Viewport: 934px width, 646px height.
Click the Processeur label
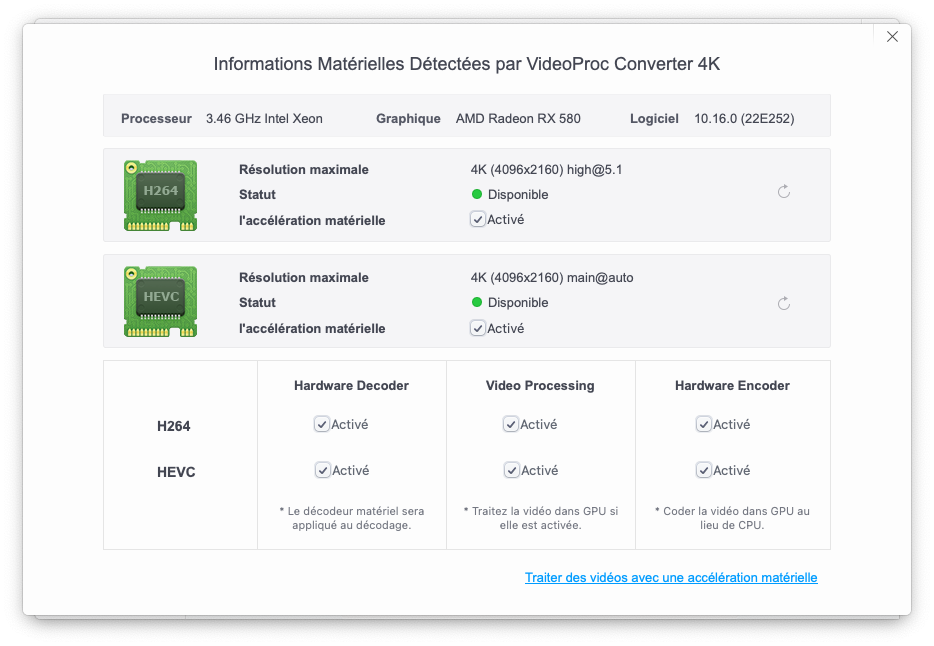point(156,118)
